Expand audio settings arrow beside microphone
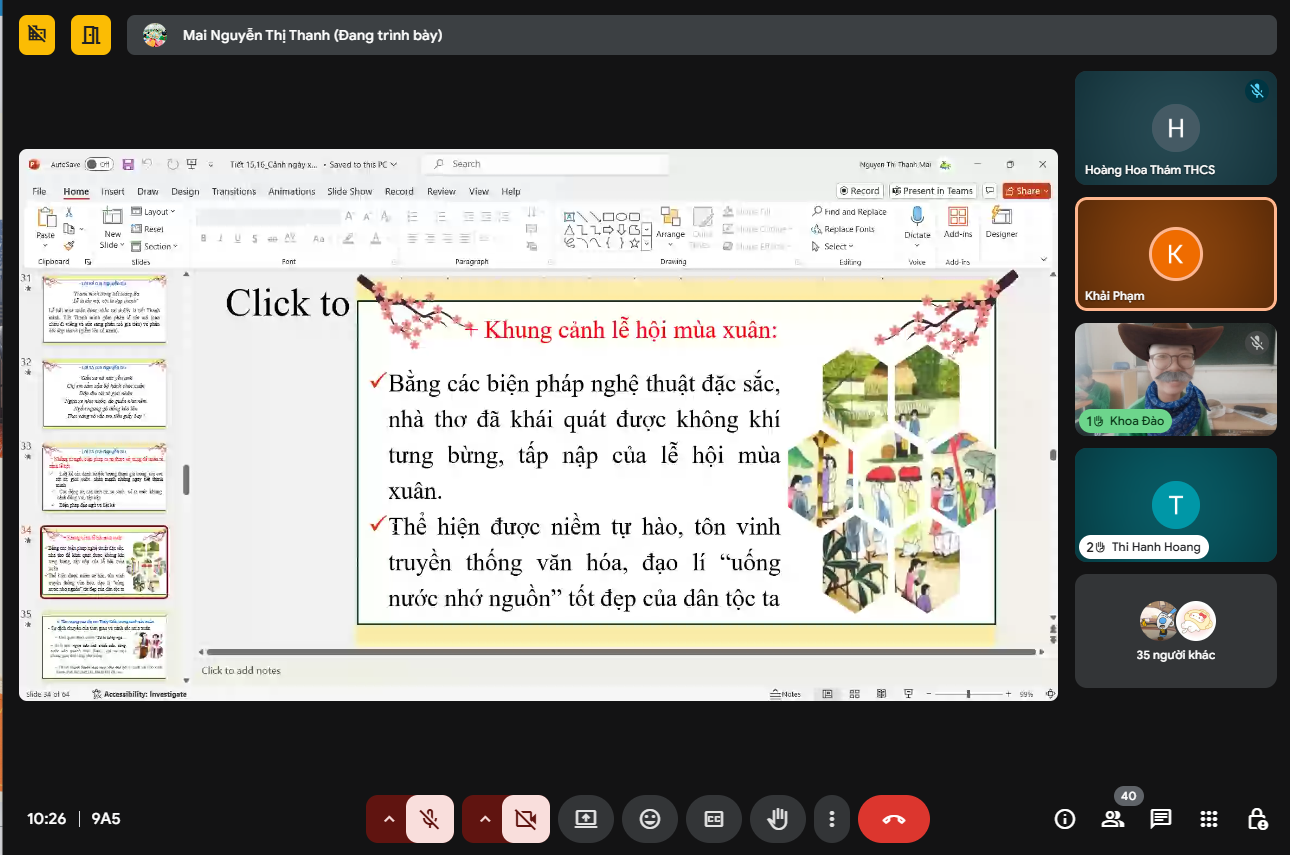 389,819
